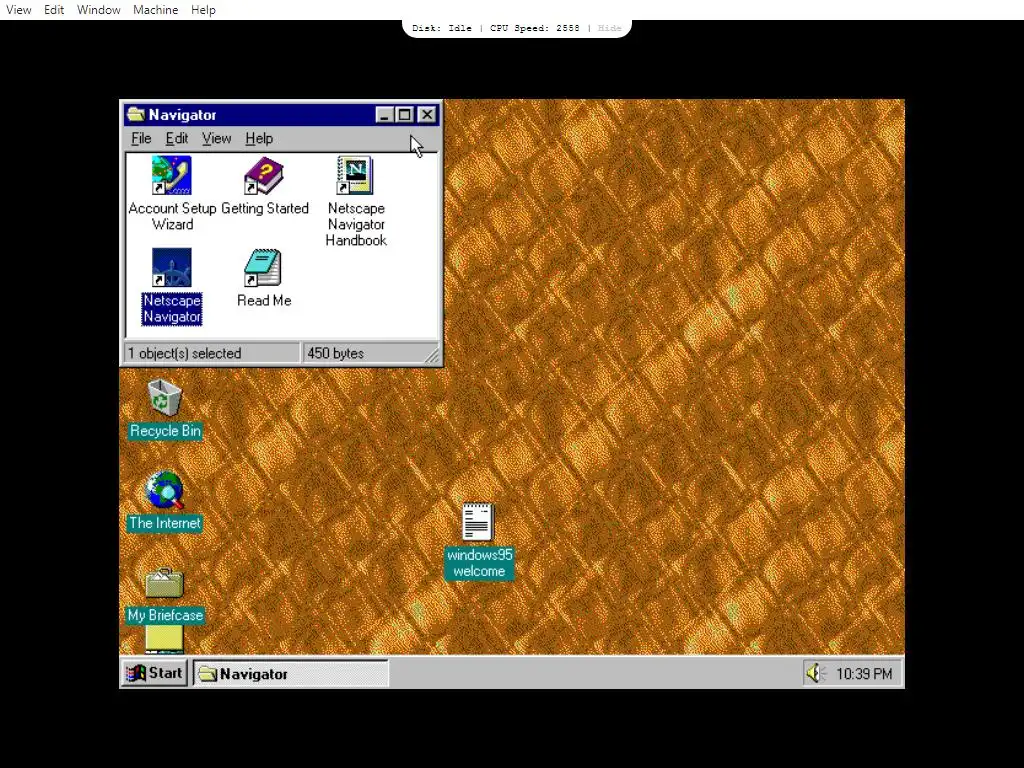Click the Navigator window title bar text
1024x768 pixels.
point(182,115)
